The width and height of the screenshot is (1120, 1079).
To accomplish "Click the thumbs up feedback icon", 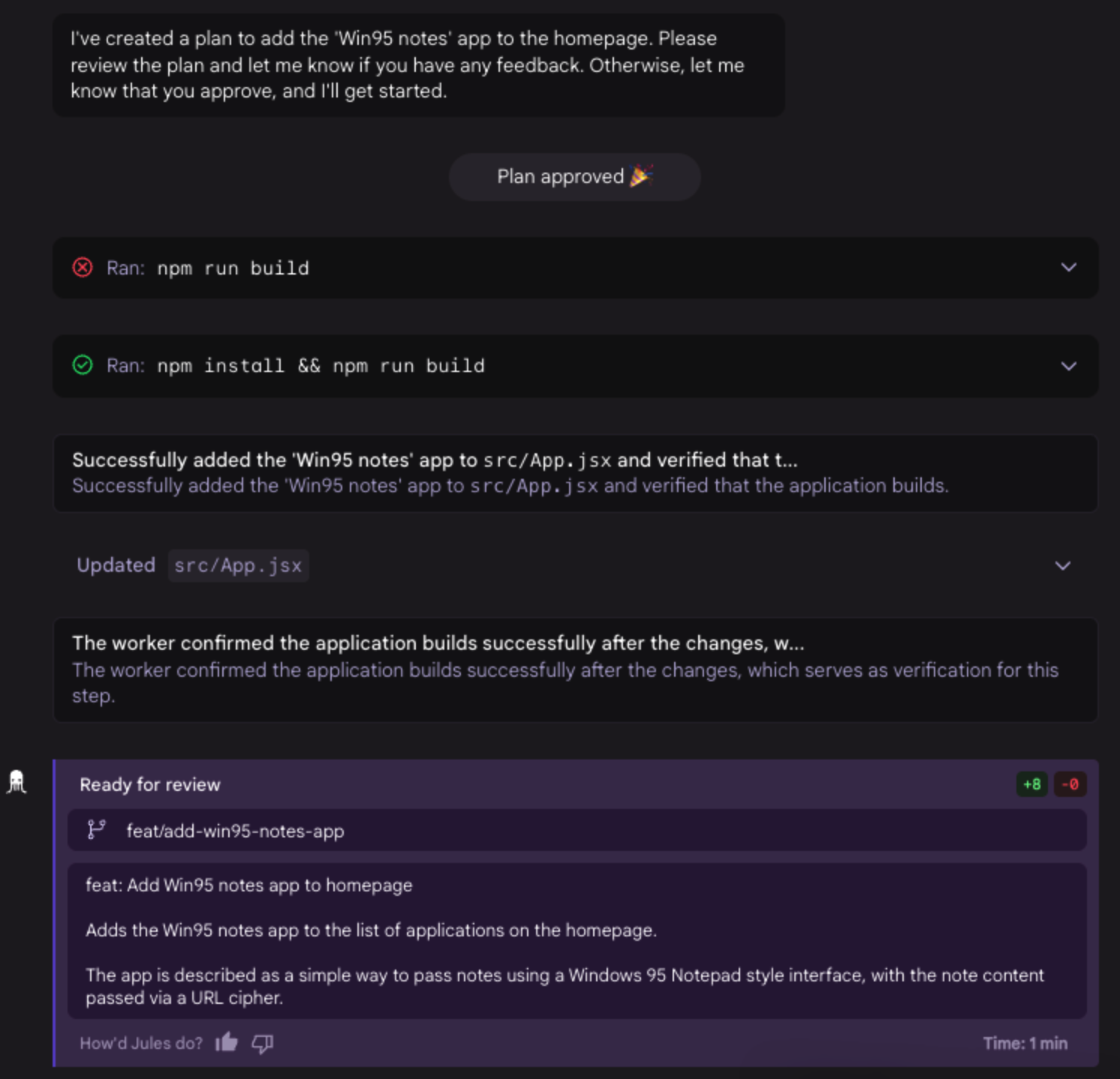I will (226, 1042).
